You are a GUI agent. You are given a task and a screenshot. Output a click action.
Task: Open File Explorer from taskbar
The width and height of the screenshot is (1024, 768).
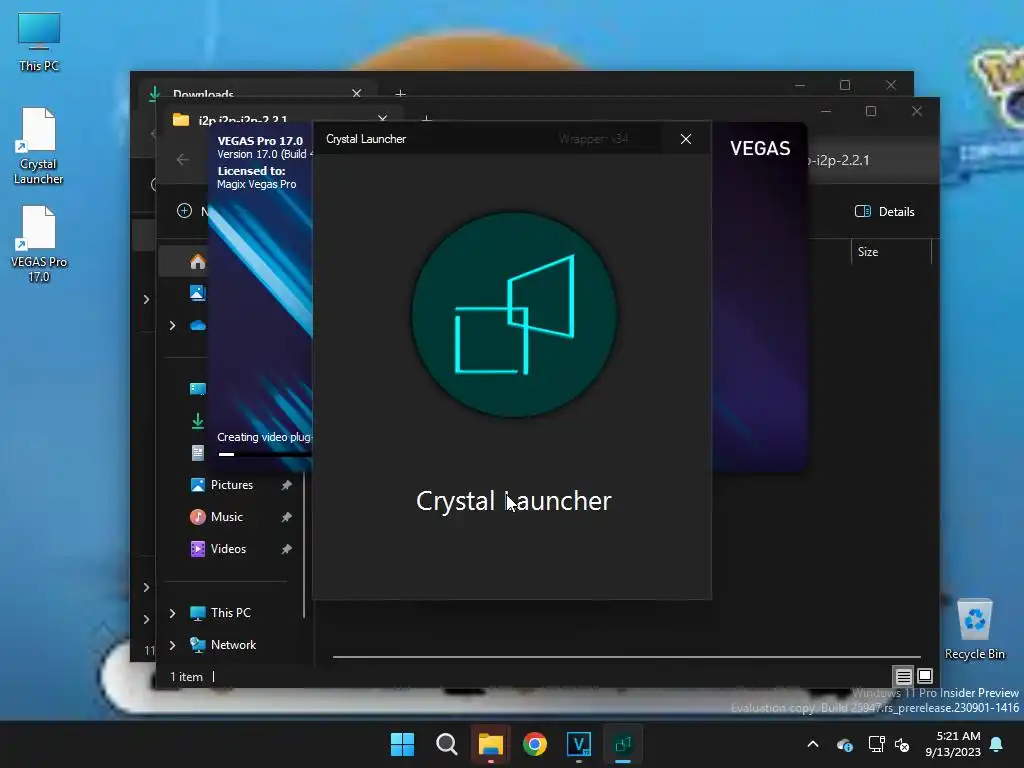tap(490, 744)
